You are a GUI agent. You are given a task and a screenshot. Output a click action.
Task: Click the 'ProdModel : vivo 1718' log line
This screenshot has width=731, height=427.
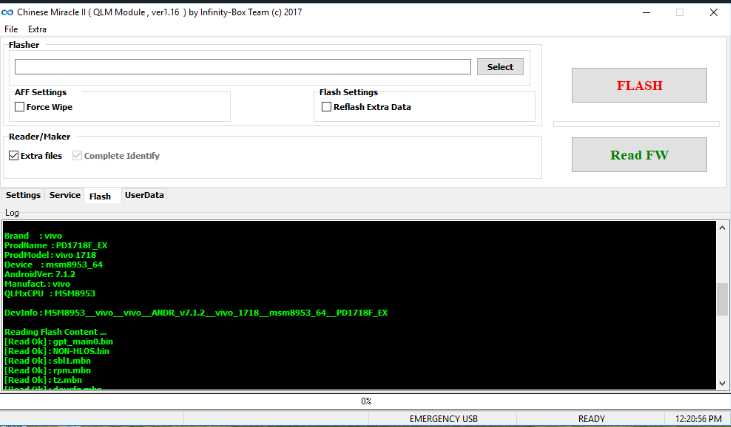[x=50, y=255]
